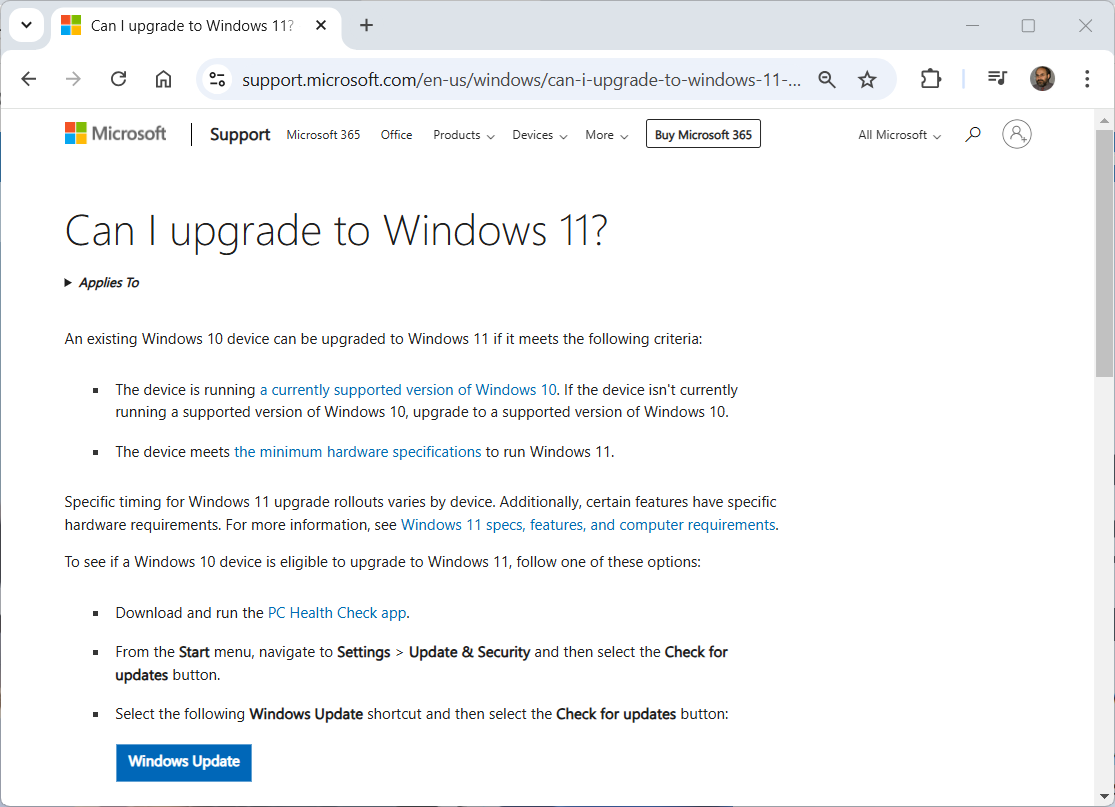
Task: Click the browser back arrow
Action: (28, 79)
